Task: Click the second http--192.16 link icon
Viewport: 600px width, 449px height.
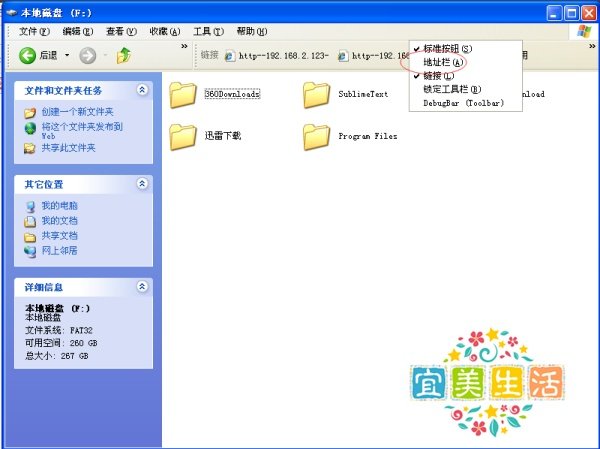Action: pyautogui.click(x=343, y=56)
